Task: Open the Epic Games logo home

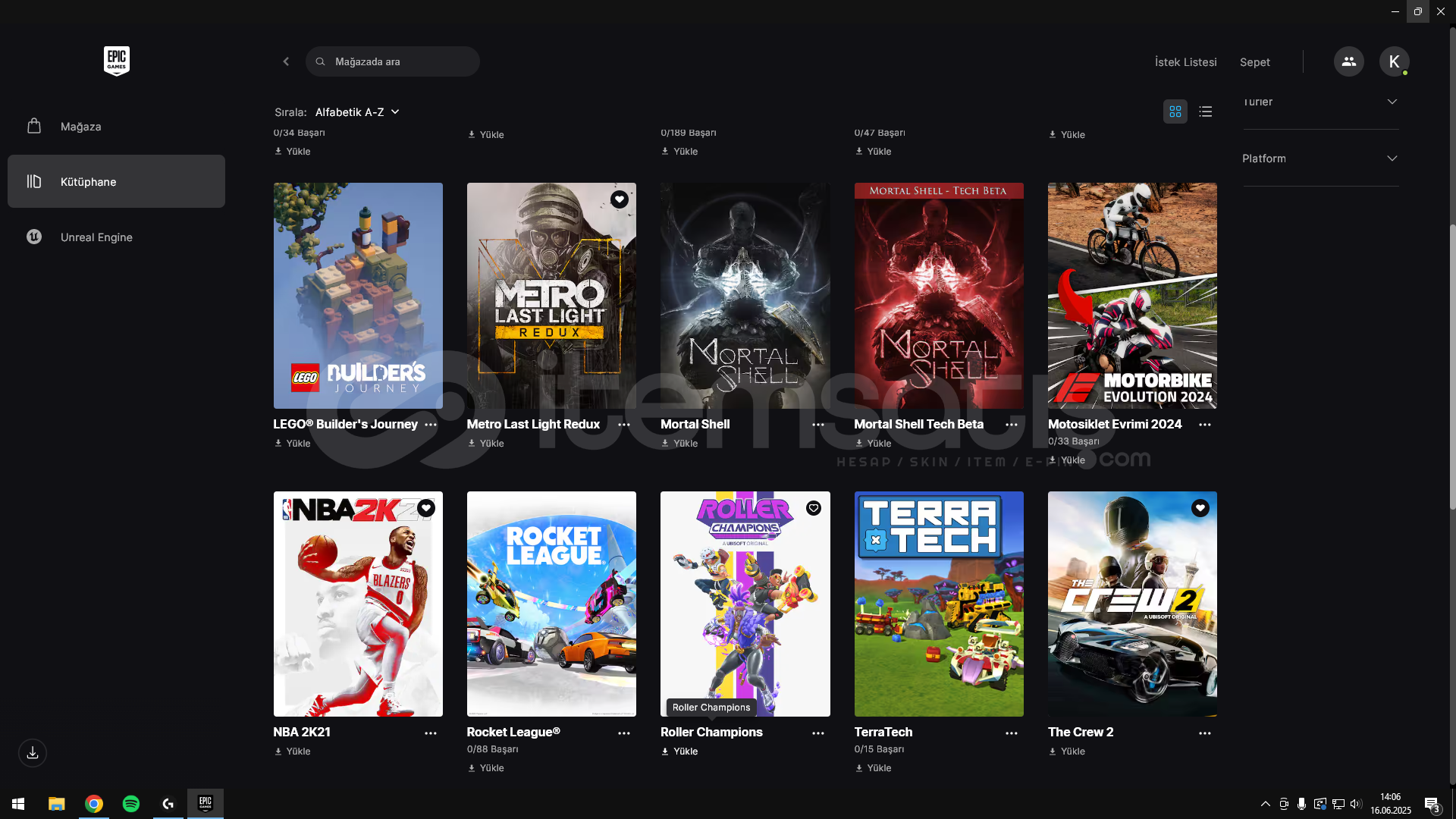Action: (117, 61)
